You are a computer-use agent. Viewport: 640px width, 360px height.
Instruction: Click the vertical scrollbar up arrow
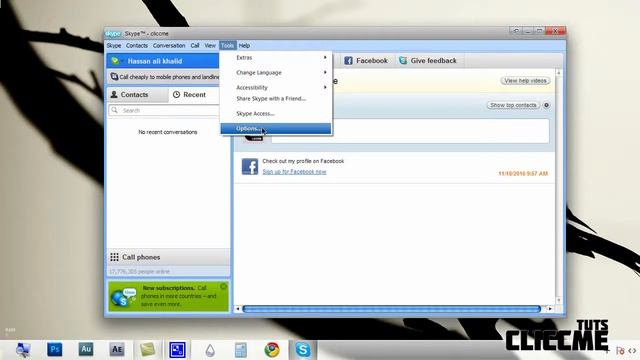[559, 73]
